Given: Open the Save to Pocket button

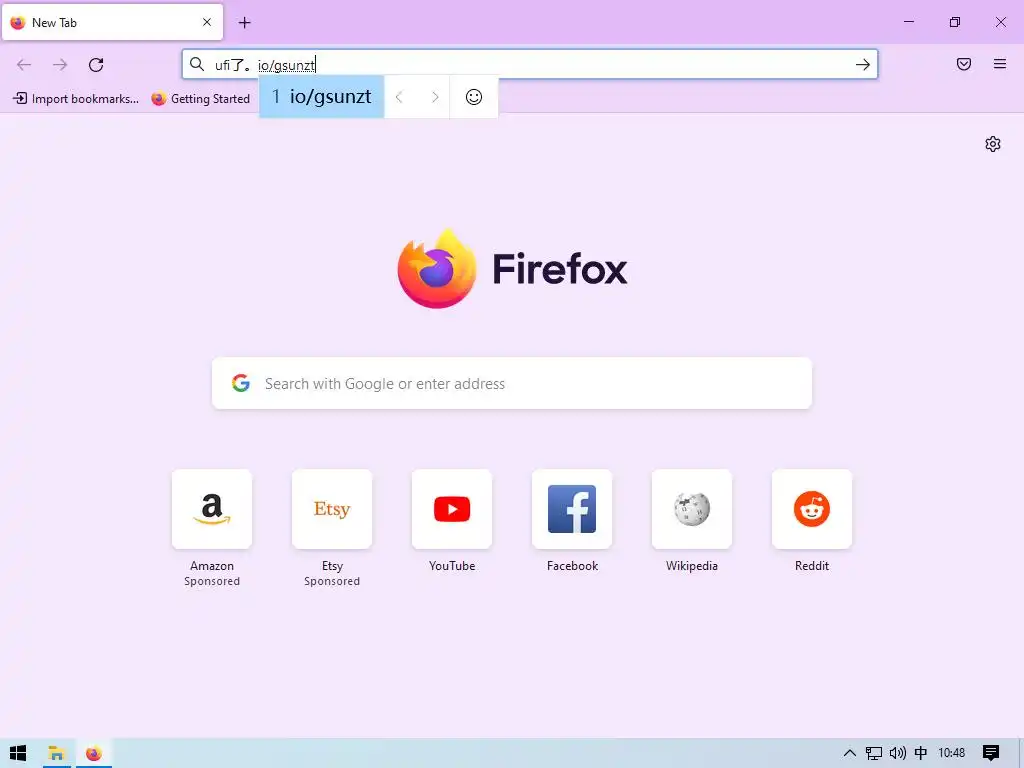Looking at the screenshot, I should click(x=964, y=64).
